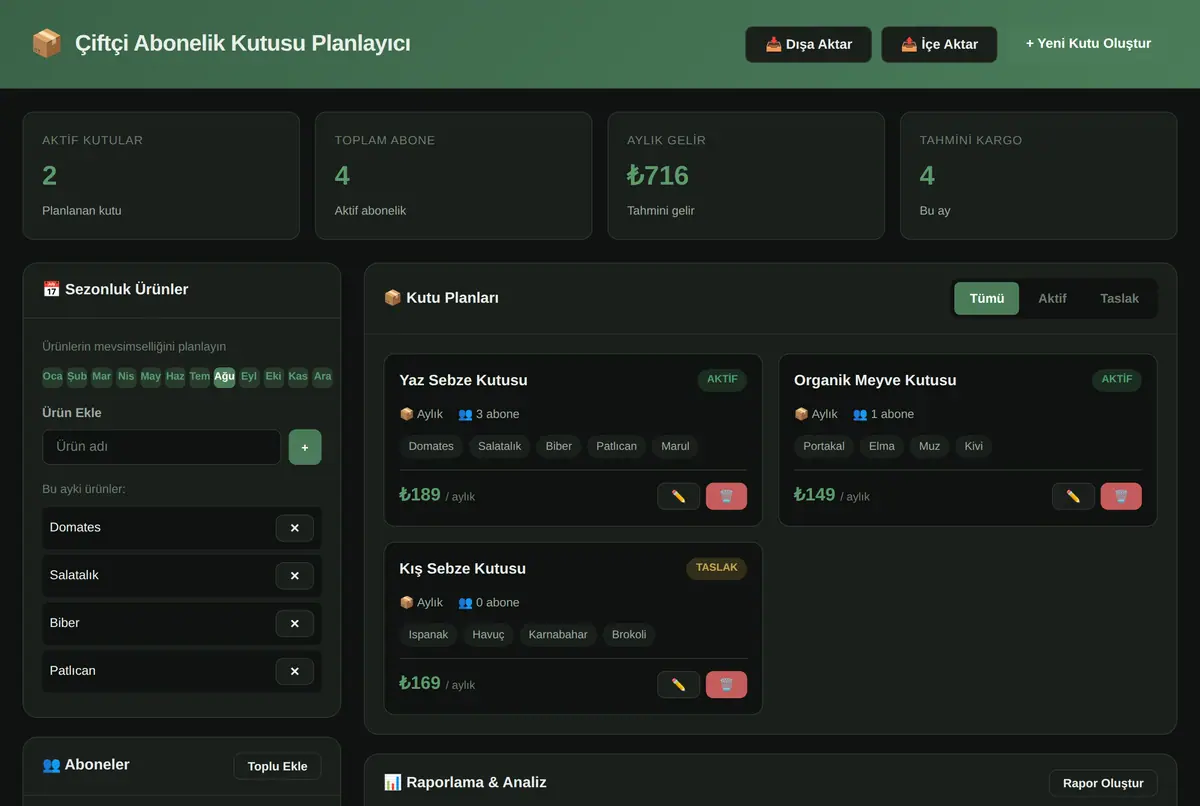Click the Marul product tag
The image size is (1200, 806).
point(675,446)
